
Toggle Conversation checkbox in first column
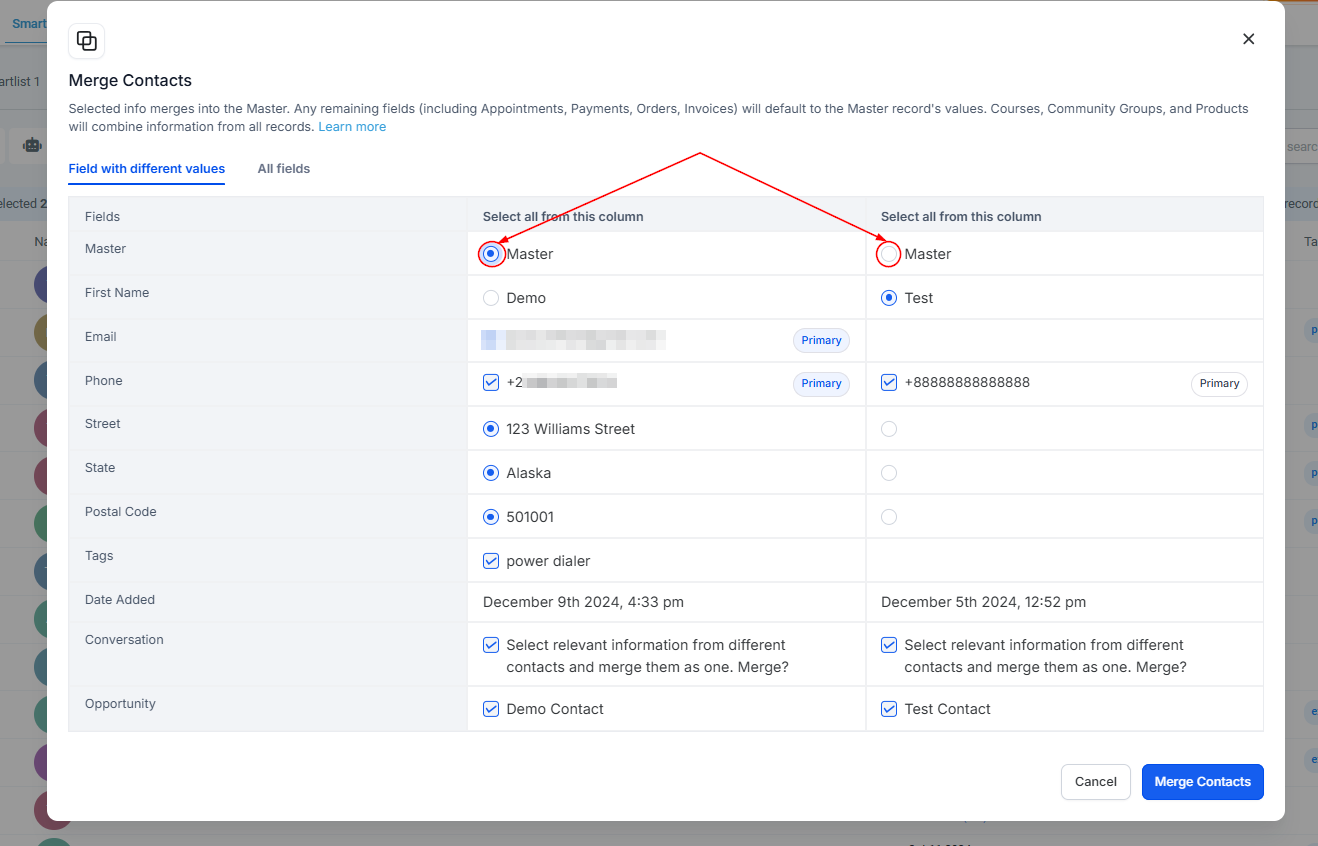click(x=491, y=645)
